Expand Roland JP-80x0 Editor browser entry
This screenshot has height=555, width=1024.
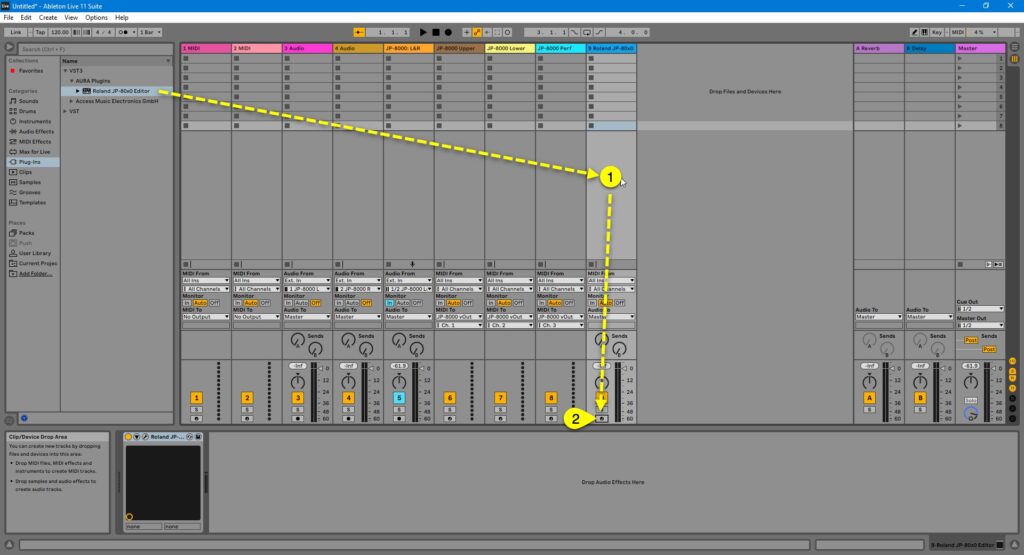[x=77, y=91]
